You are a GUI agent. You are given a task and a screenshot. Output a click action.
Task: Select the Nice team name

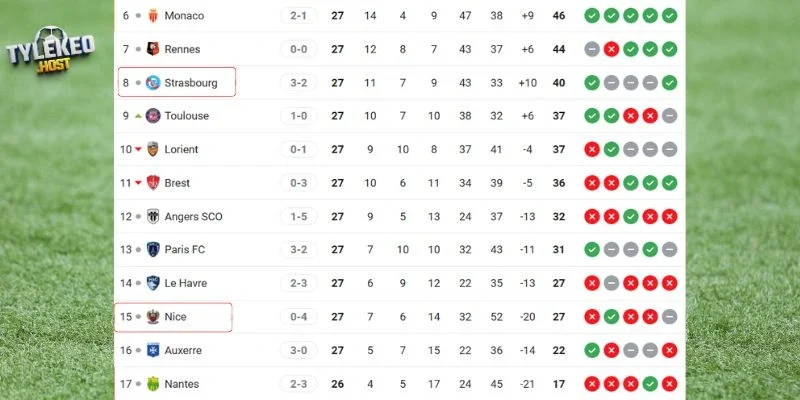tap(177, 317)
